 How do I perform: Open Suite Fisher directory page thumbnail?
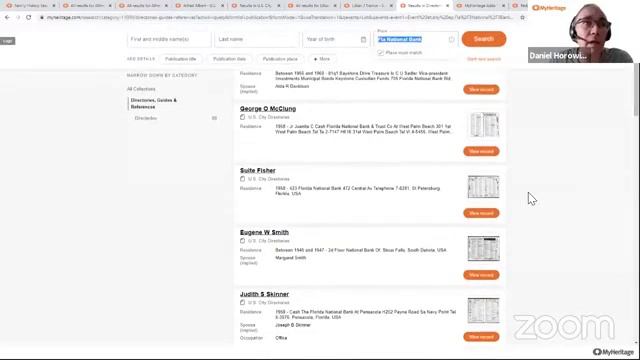(x=484, y=187)
